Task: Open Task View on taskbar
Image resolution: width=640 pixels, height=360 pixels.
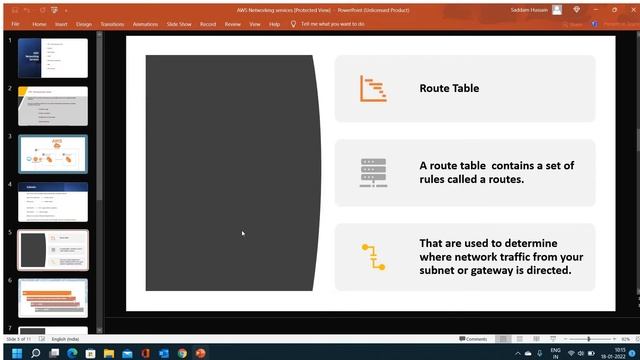Action: click(54, 353)
